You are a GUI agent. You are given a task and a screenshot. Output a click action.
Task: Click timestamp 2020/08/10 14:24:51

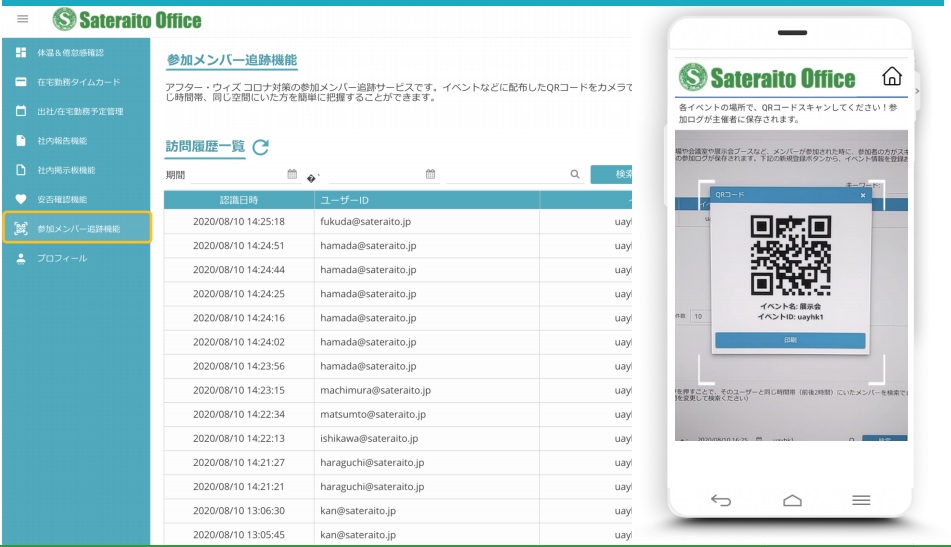(239, 246)
